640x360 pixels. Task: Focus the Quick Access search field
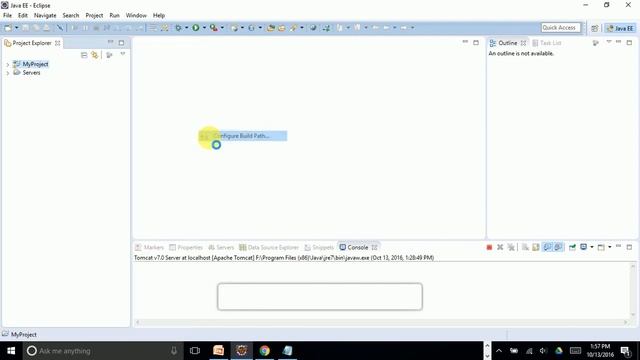point(560,27)
